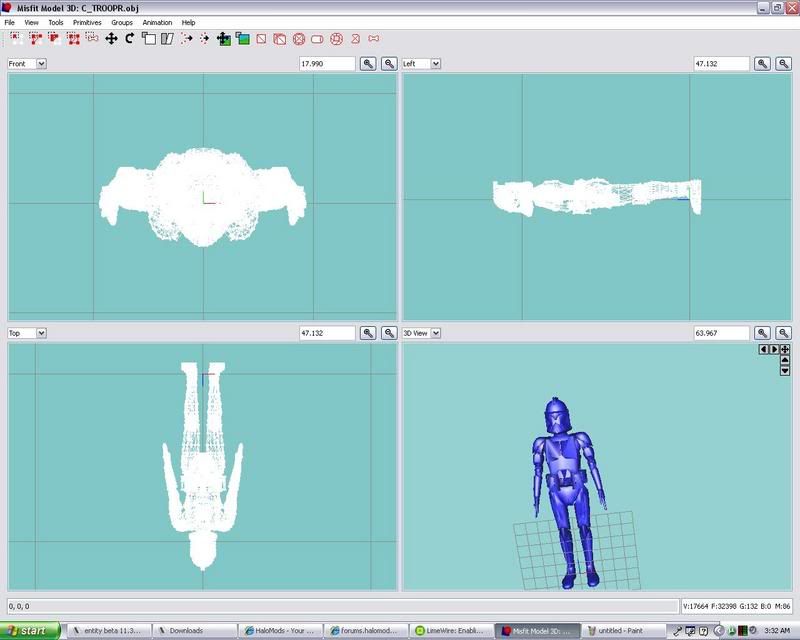Switch to Downloads taskbar window
800x640 pixels.
[x=195, y=631]
